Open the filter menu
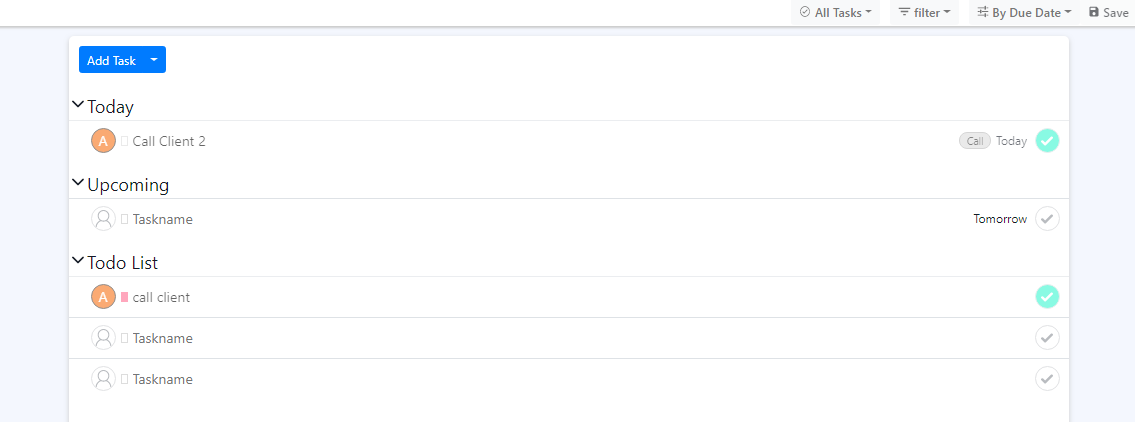The height and width of the screenshot is (422, 1135). (x=924, y=13)
